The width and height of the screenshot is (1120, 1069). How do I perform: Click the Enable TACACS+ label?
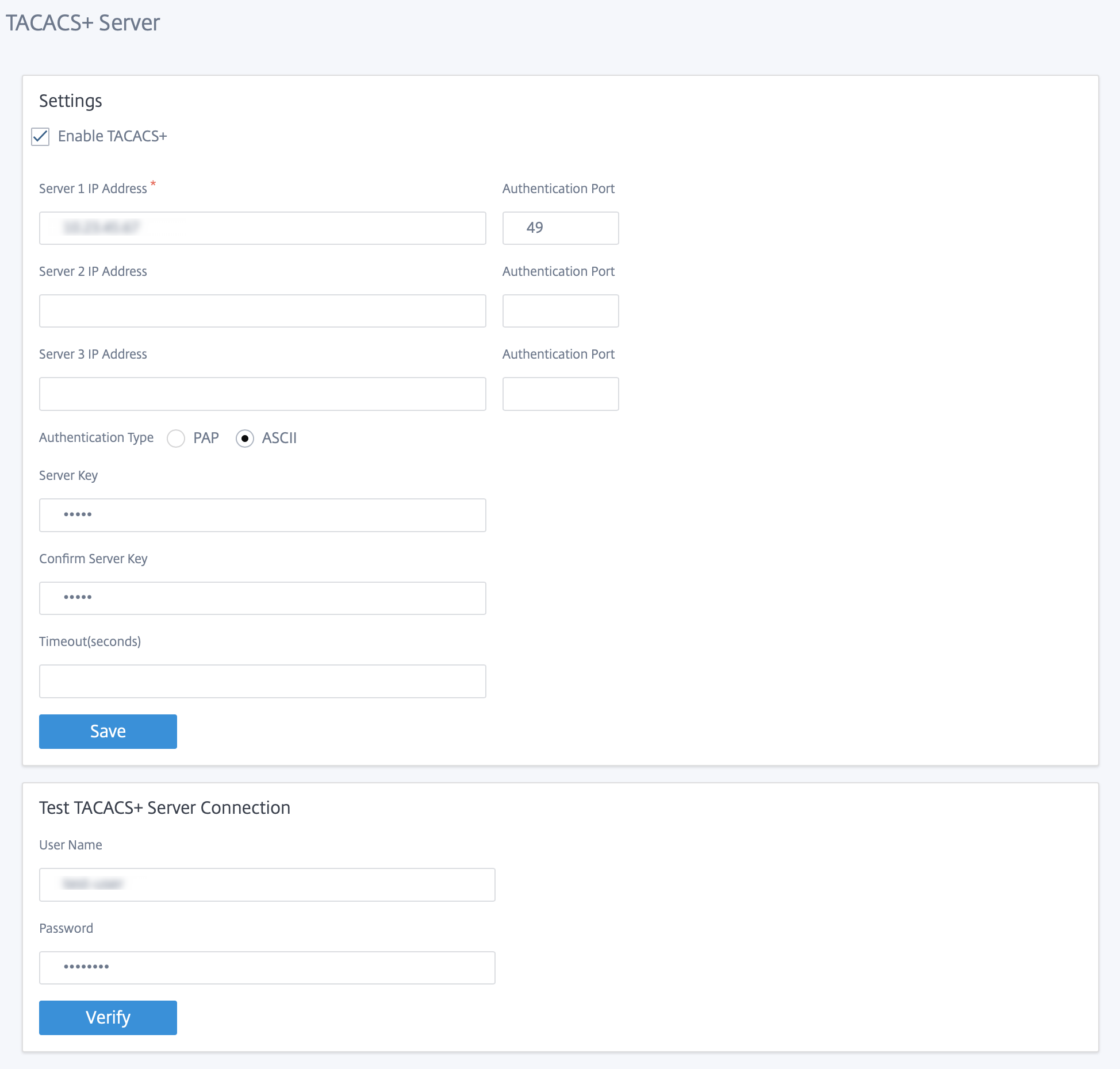(113, 136)
